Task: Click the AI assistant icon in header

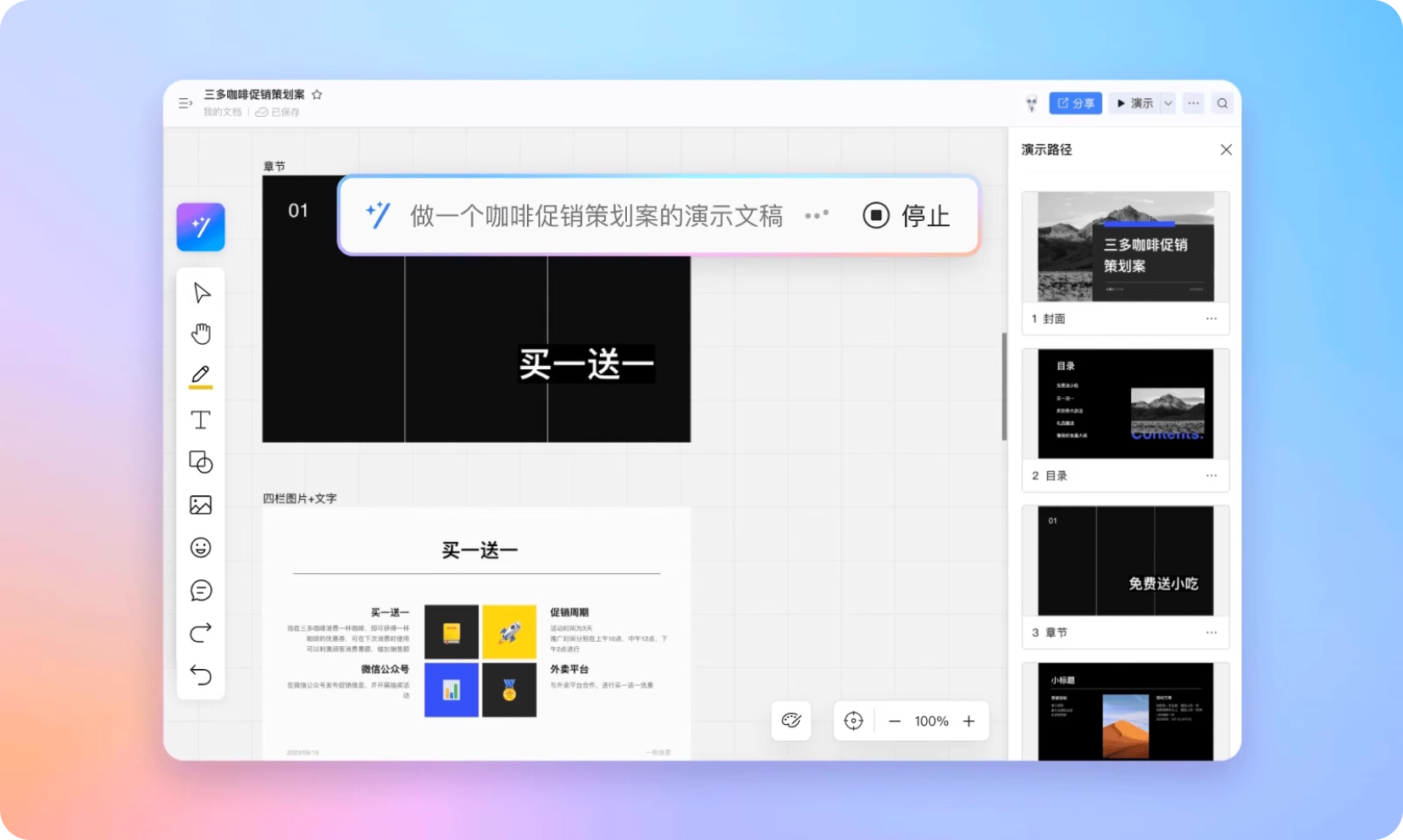Action: [1031, 103]
